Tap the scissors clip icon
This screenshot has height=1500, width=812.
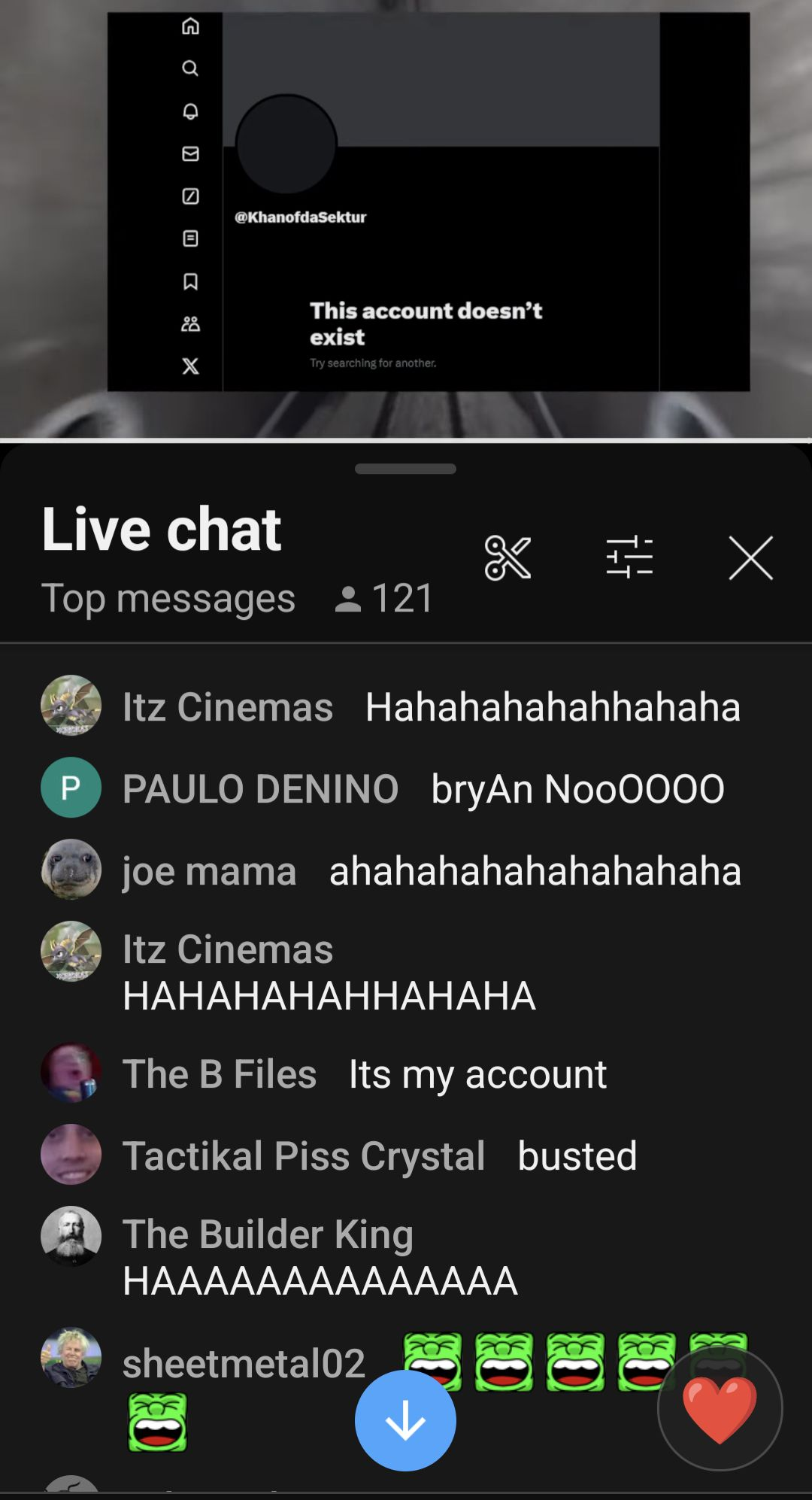(507, 557)
